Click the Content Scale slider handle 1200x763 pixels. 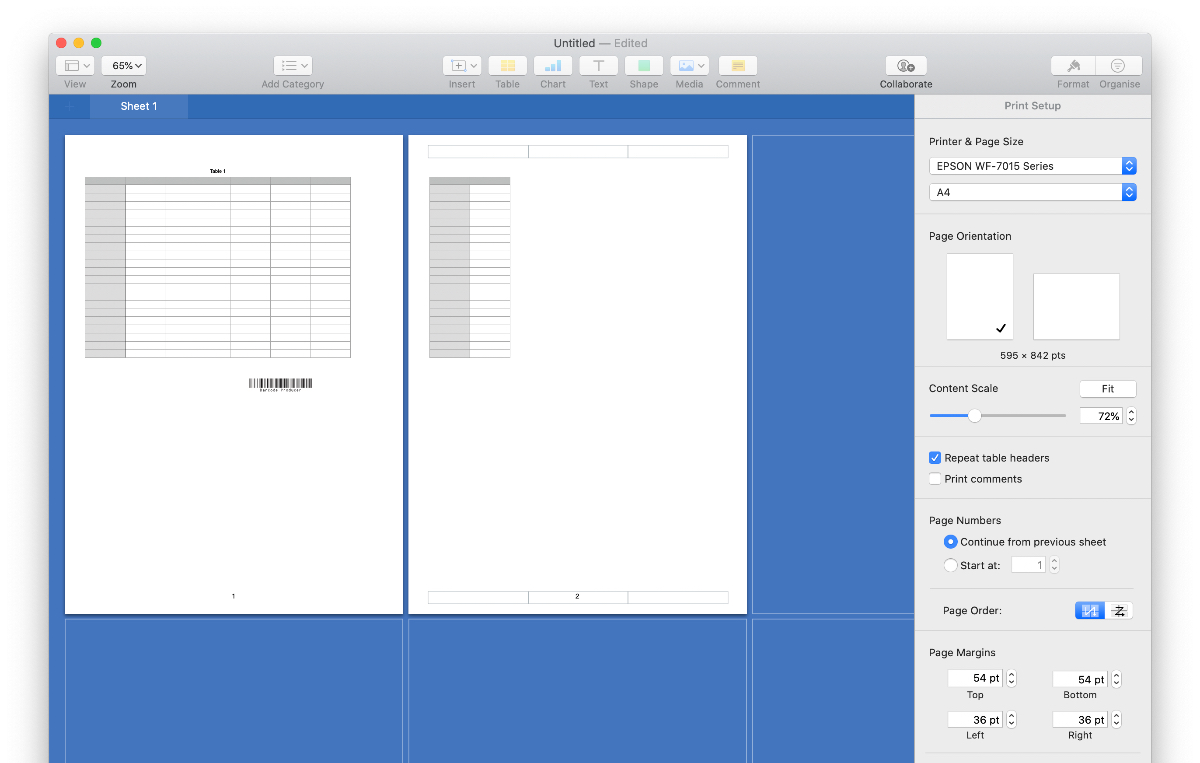tap(975, 416)
